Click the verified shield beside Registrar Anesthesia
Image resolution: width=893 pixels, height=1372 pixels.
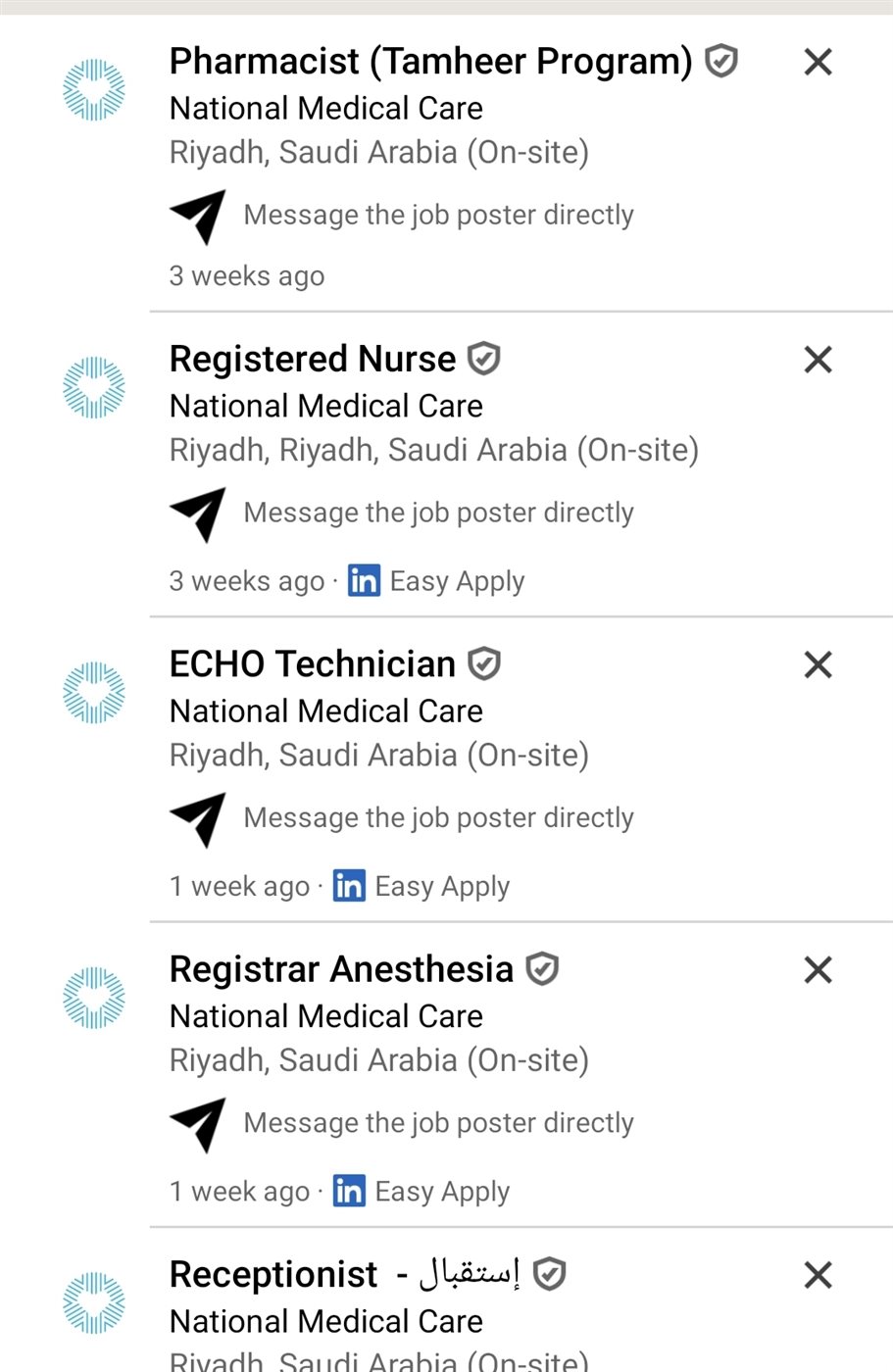[x=542, y=969]
